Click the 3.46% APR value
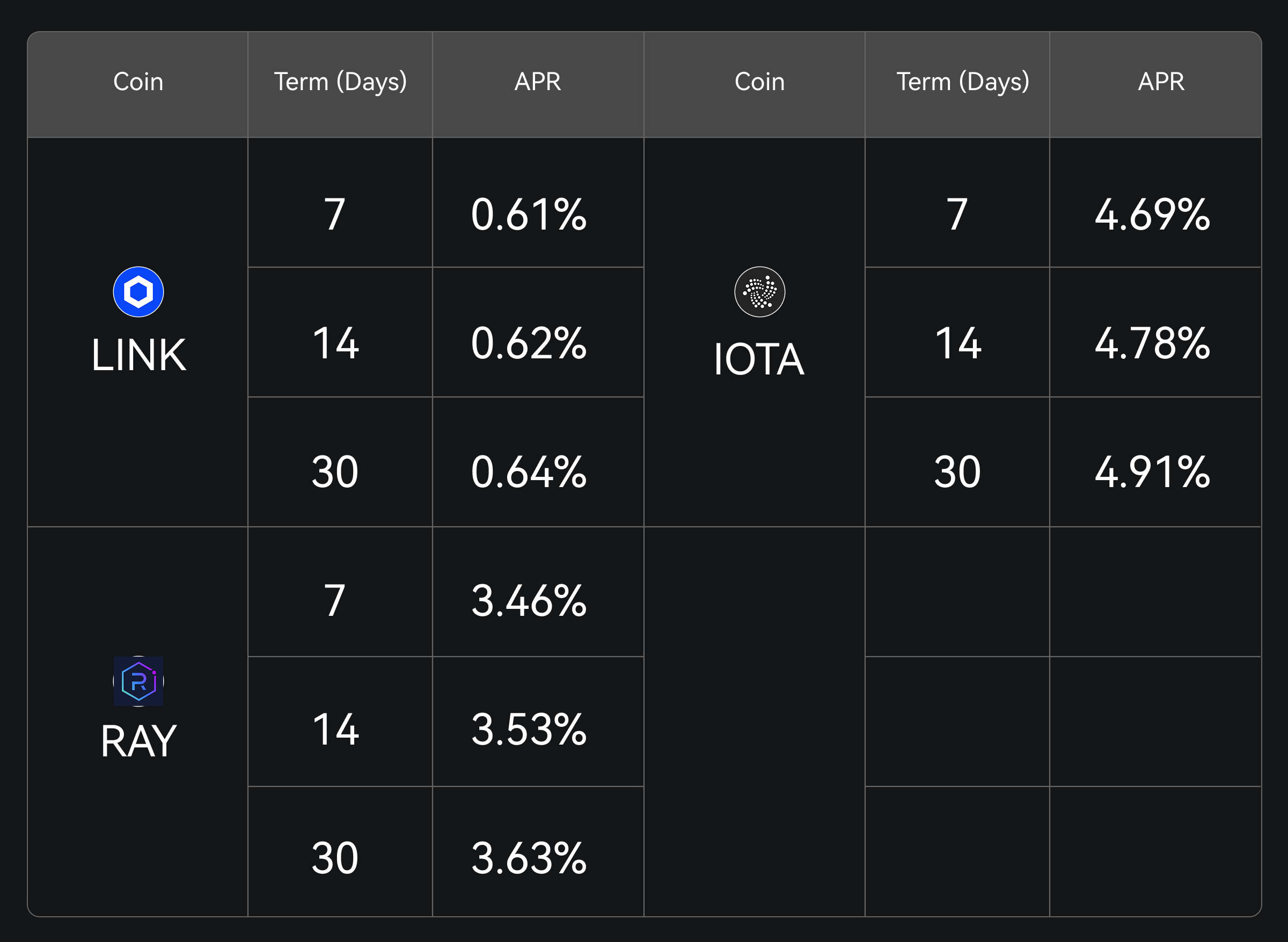This screenshot has height=942, width=1288. [x=529, y=601]
